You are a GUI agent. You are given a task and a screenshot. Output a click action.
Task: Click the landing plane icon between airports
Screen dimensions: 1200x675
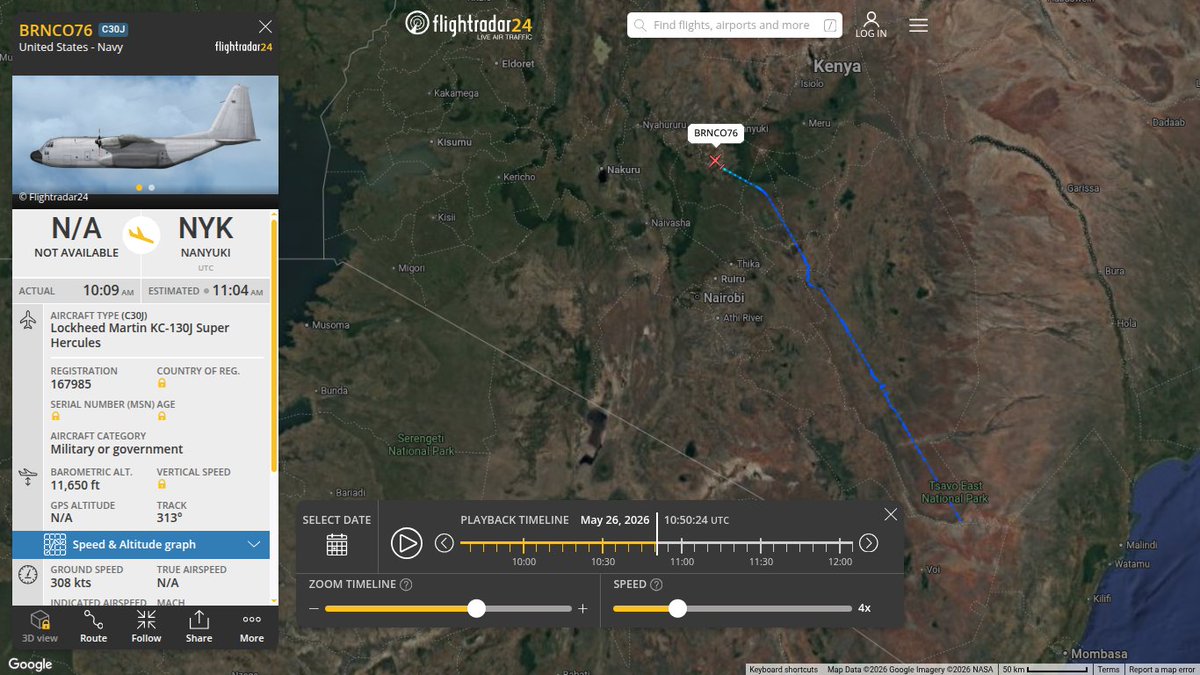(x=142, y=235)
